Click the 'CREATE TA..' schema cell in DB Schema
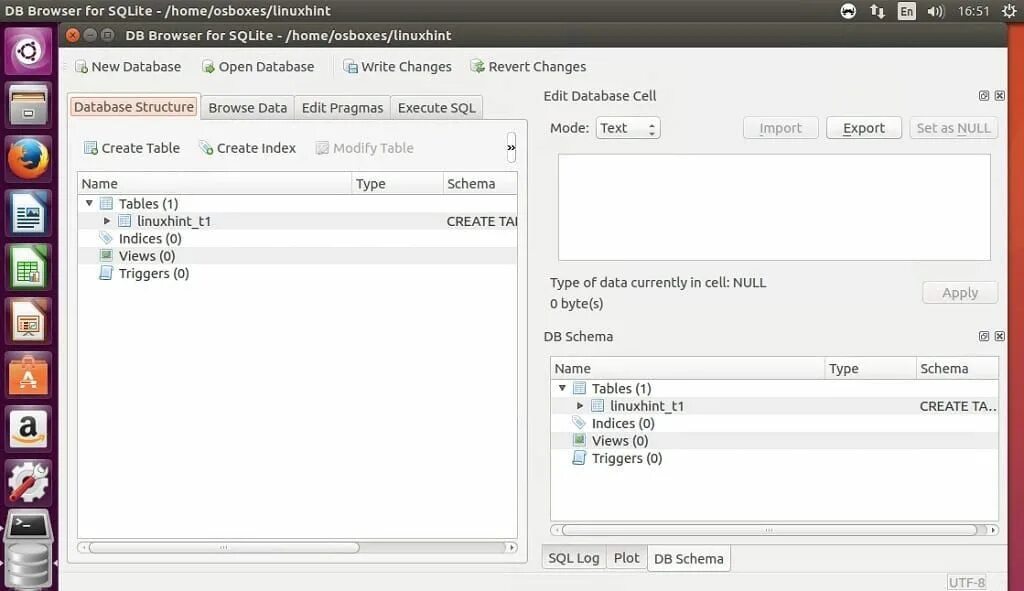The height and width of the screenshot is (591, 1024). [957, 406]
